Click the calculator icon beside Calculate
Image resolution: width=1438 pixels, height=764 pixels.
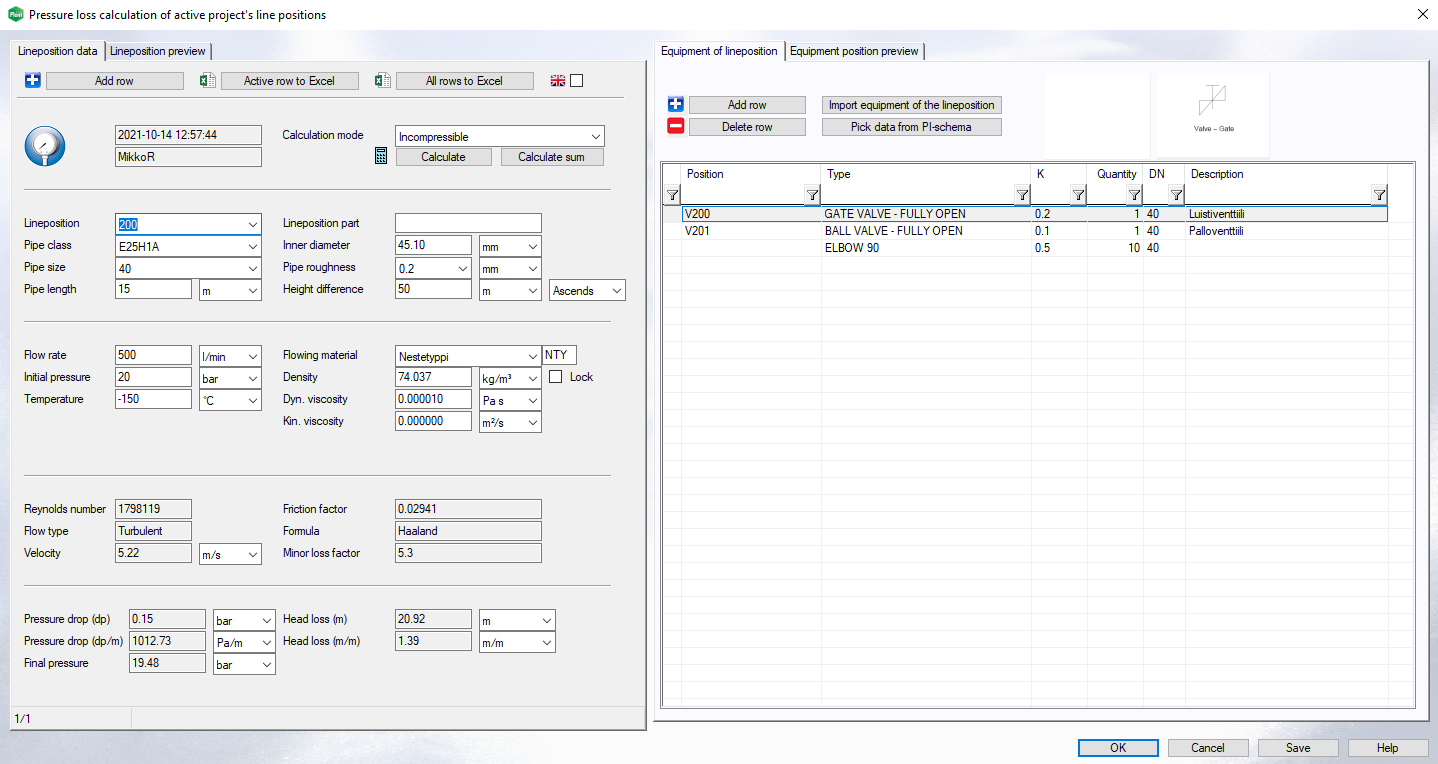click(381, 156)
